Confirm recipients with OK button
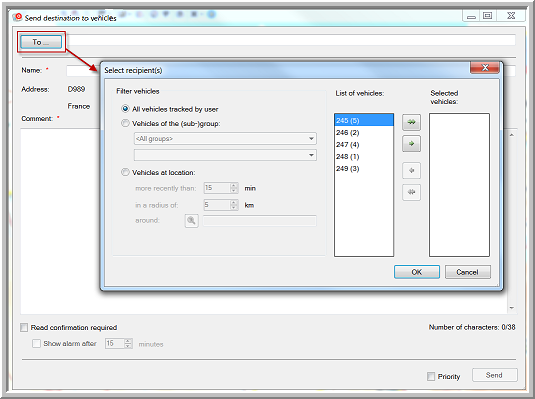The width and height of the screenshot is (535, 399). (x=417, y=272)
